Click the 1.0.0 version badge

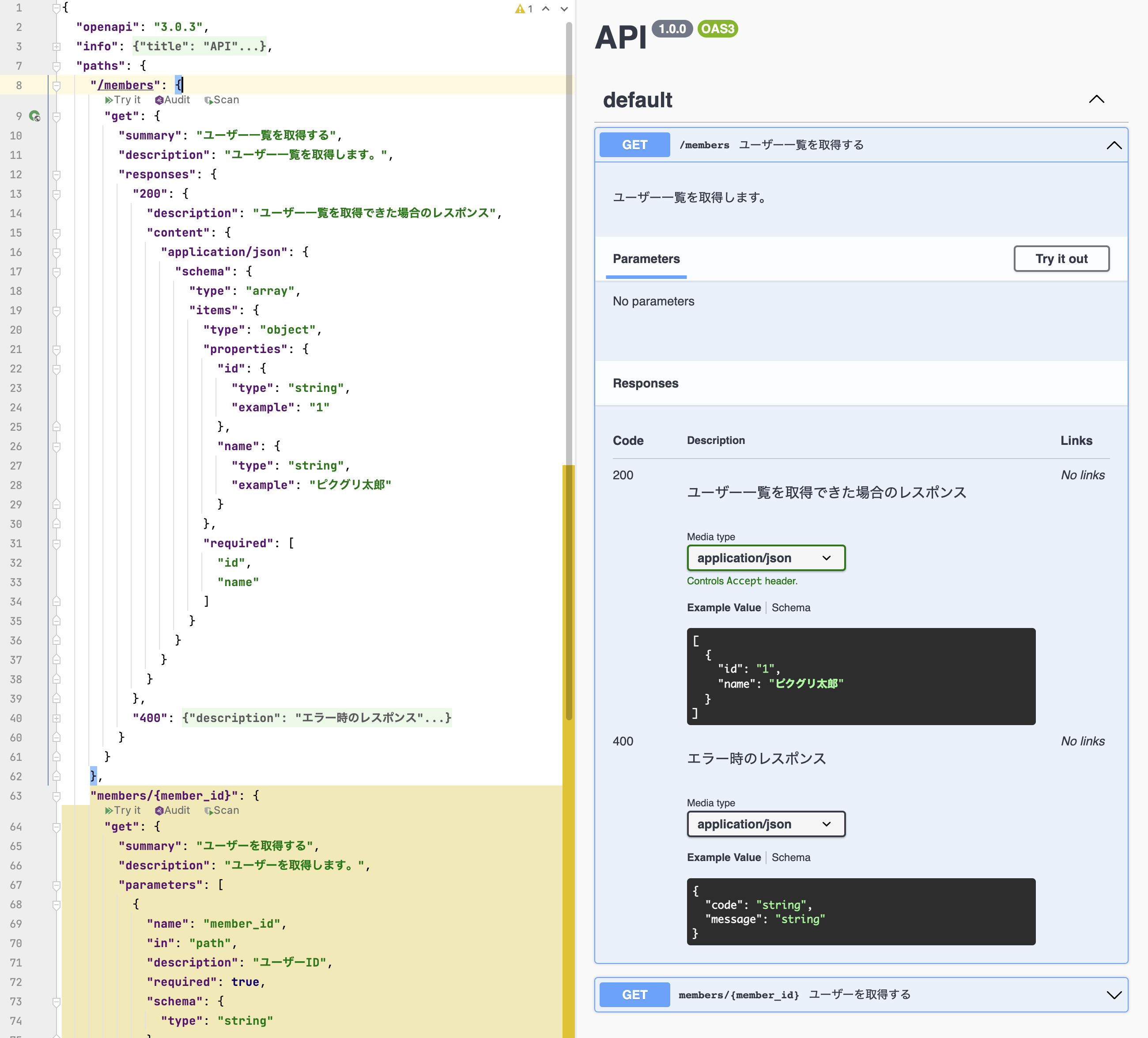[x=672, y=29]
